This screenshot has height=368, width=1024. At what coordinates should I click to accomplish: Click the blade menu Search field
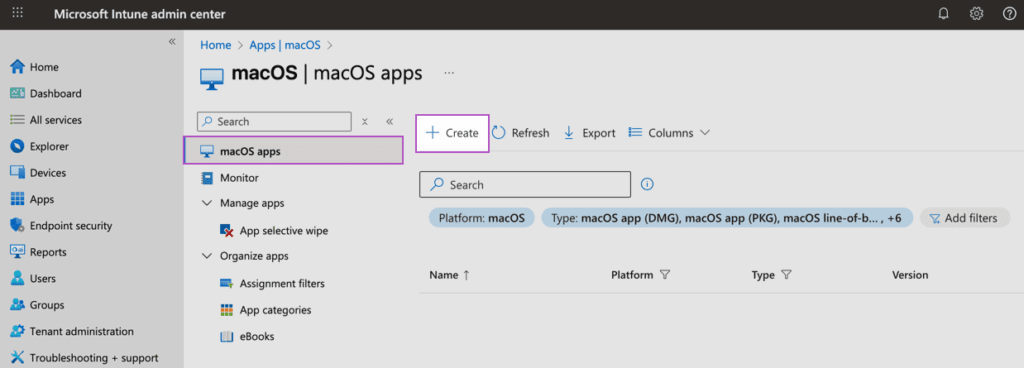[x=274, y=121]
